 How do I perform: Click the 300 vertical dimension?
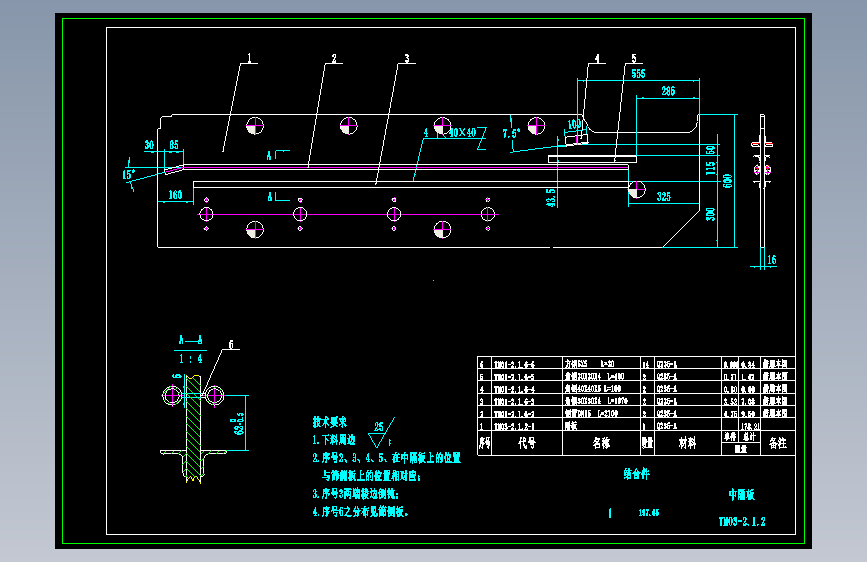click(711, 214)
